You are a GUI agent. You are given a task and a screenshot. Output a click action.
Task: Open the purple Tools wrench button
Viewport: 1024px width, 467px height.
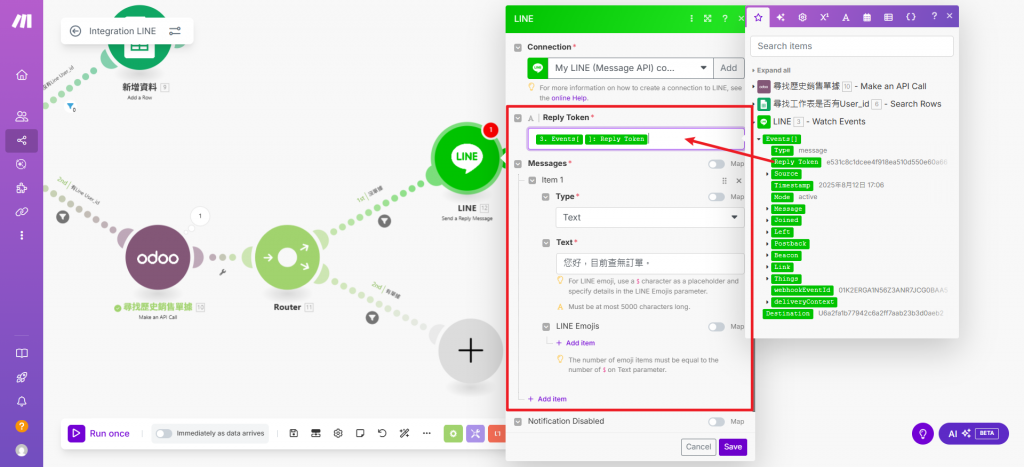pos(475,433)
